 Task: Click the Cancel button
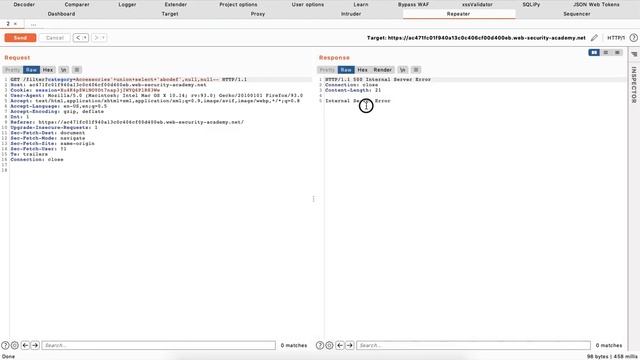55,38
